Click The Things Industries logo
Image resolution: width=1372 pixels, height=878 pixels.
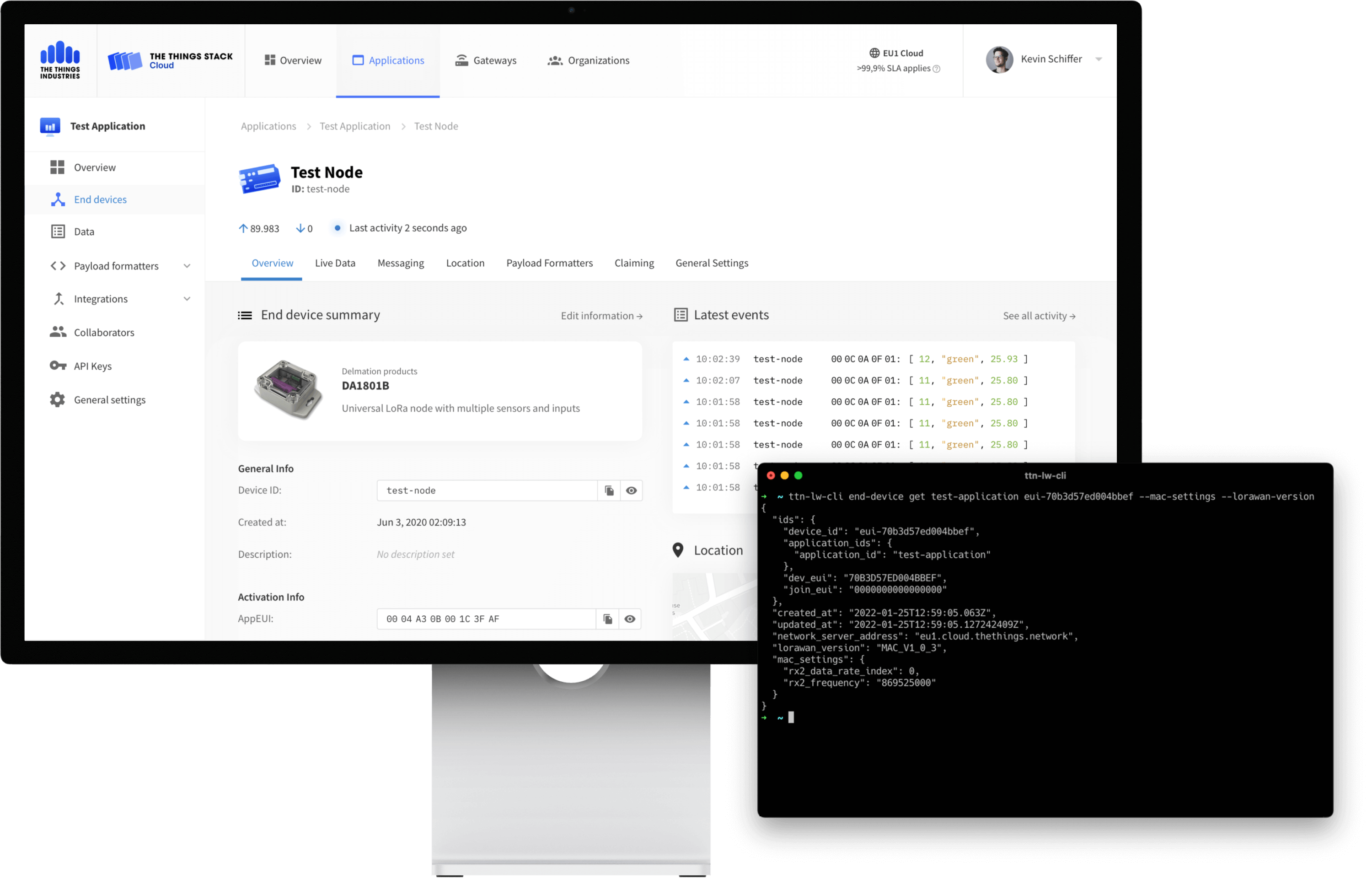pyautogui.click(x=60, y=60)
